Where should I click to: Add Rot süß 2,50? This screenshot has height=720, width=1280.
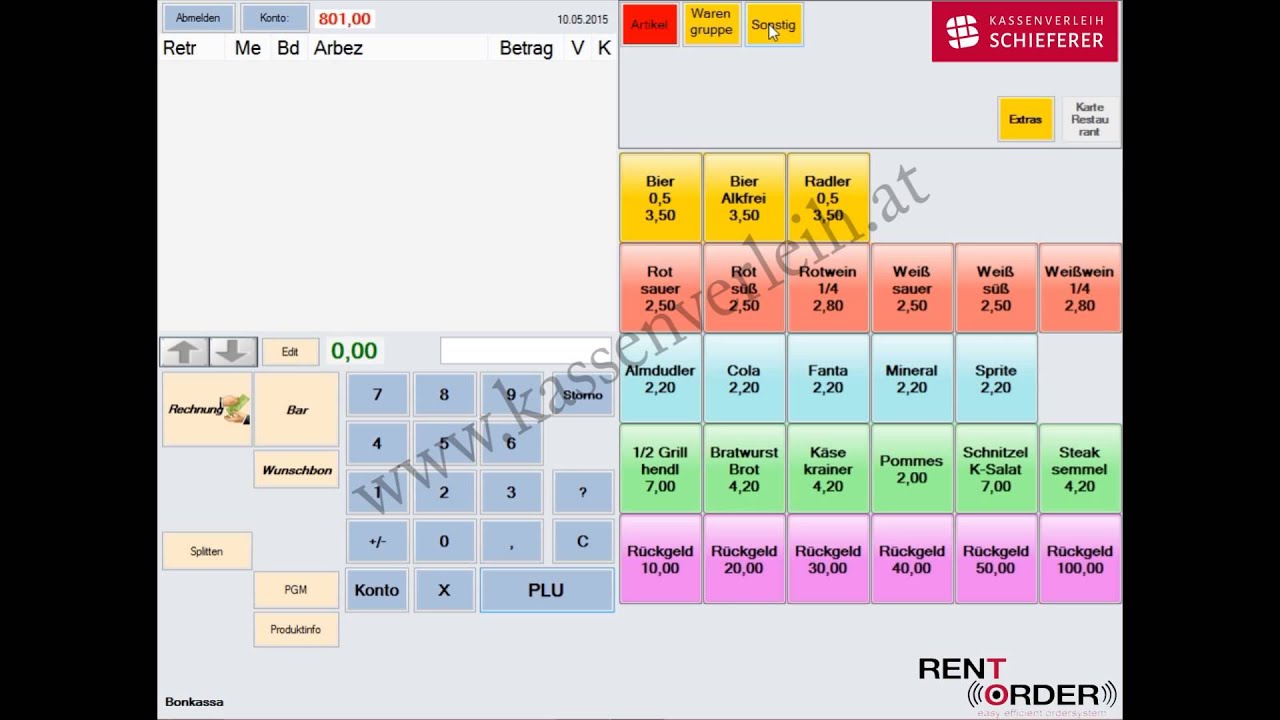pyautogui.click(x=744, y=288)
